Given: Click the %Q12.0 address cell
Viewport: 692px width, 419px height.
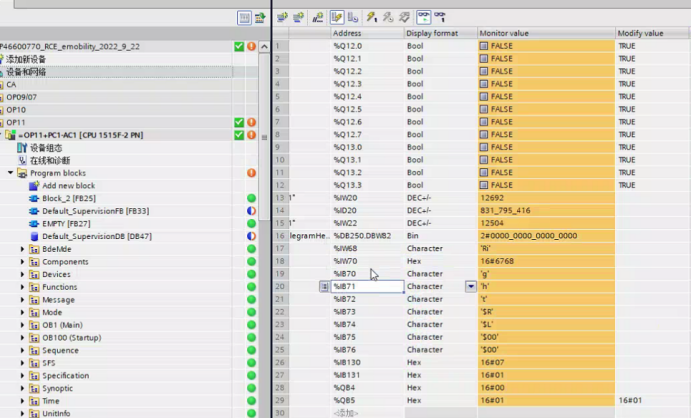Looking at the screenshot, I should click(x=367, y=46).
